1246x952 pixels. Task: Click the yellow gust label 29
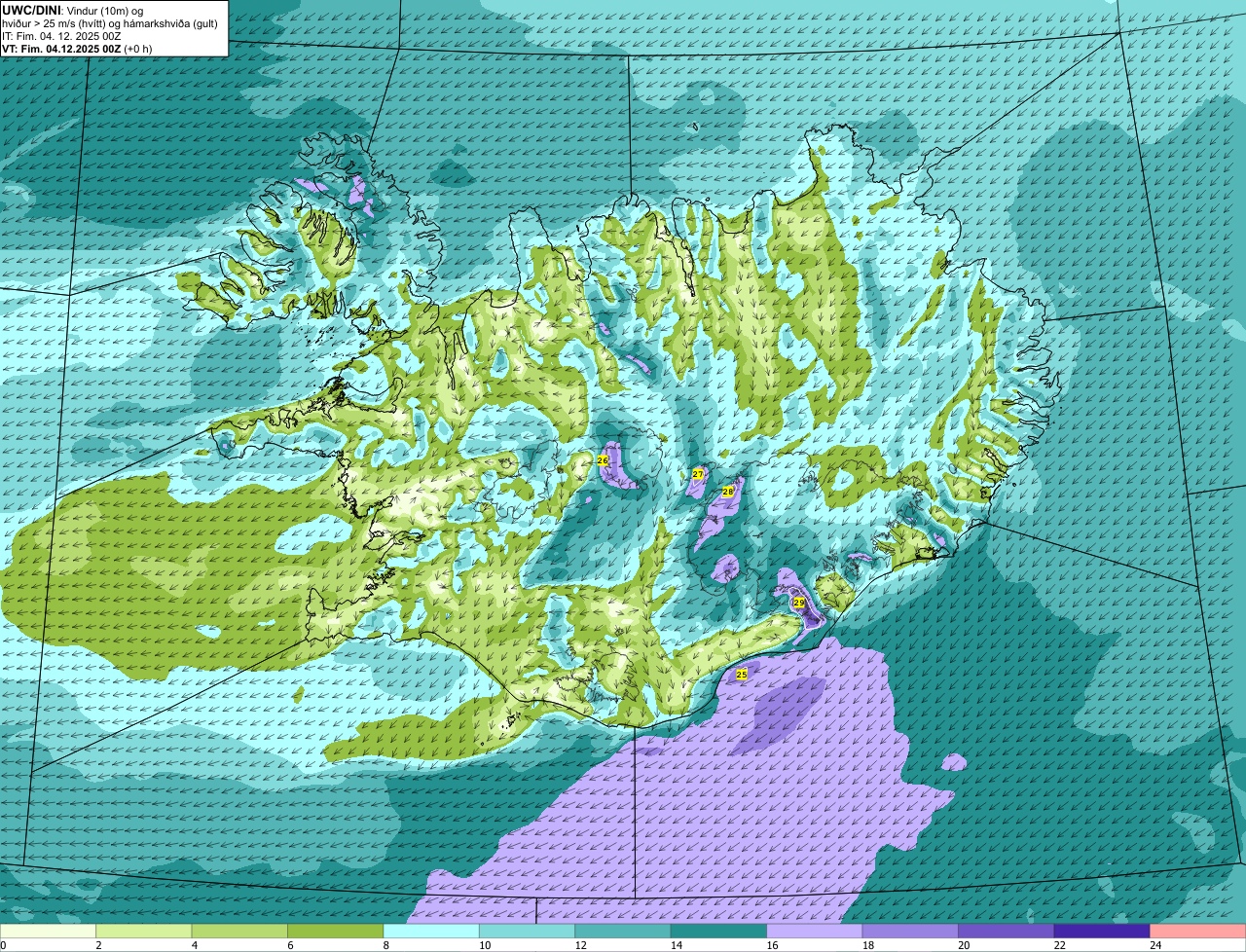coord(799,604)
